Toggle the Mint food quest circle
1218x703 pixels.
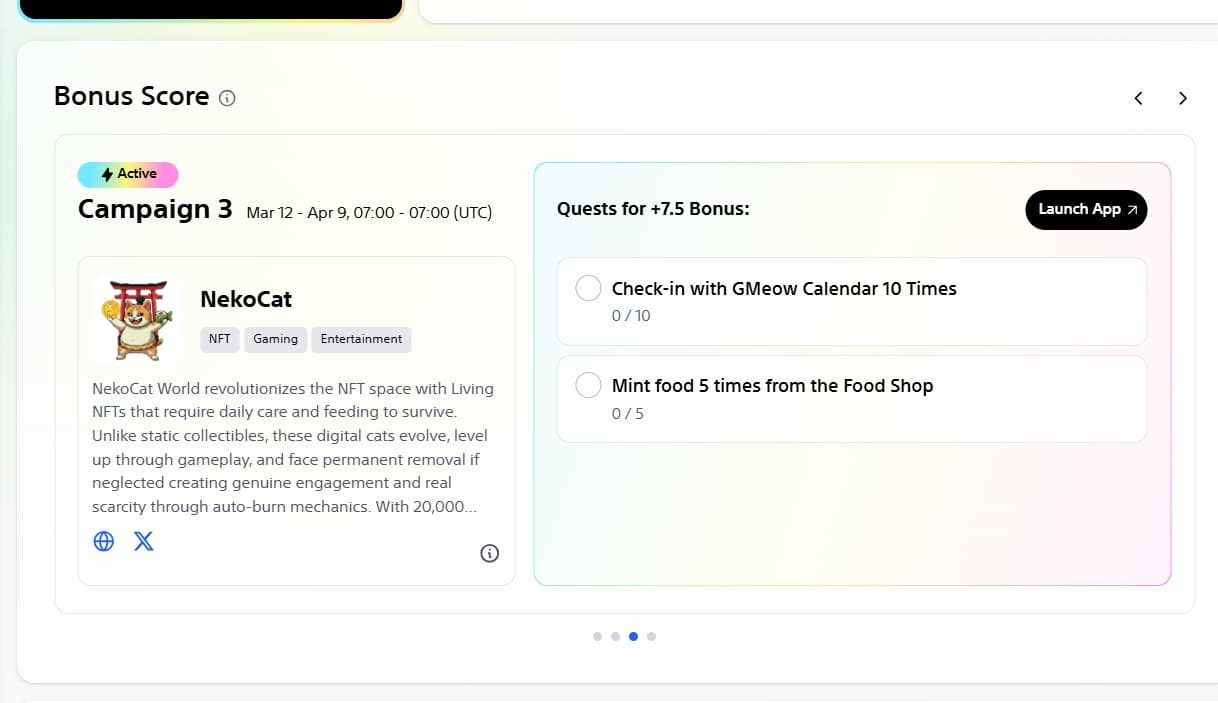[x=588, y=386]
